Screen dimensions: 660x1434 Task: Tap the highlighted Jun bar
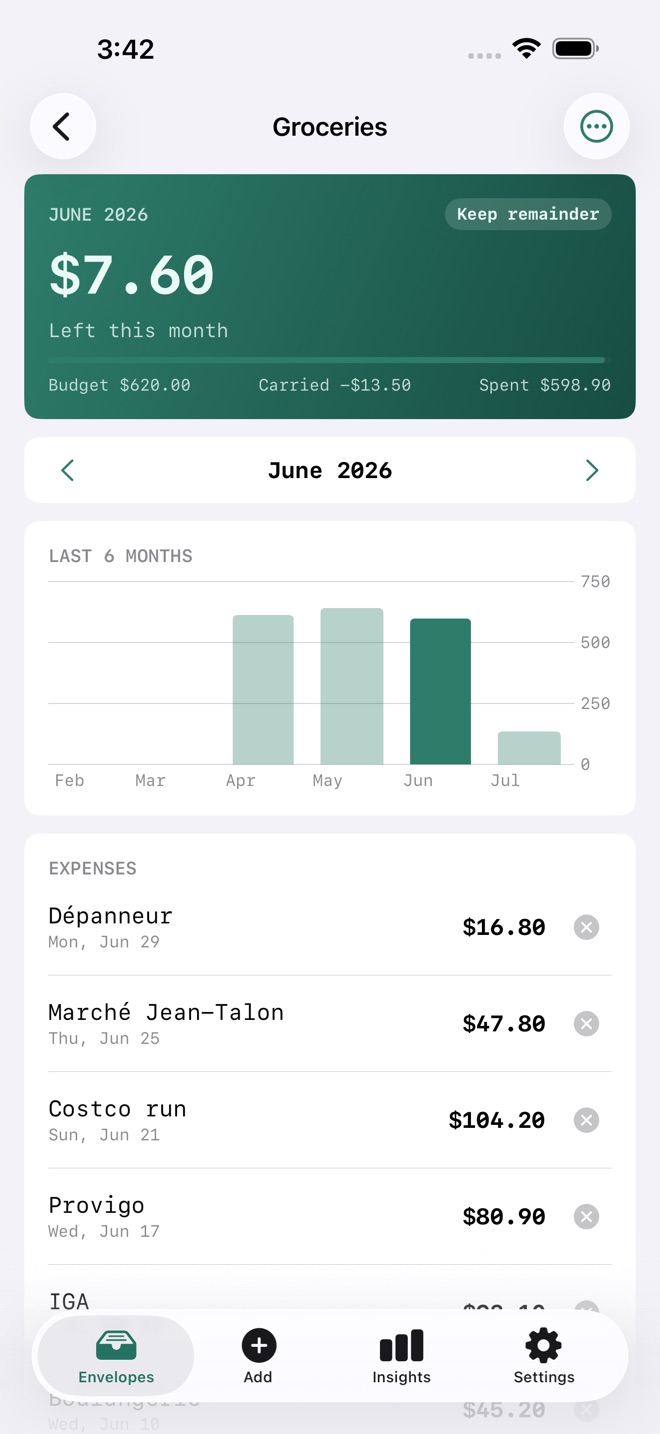(440, 692)
